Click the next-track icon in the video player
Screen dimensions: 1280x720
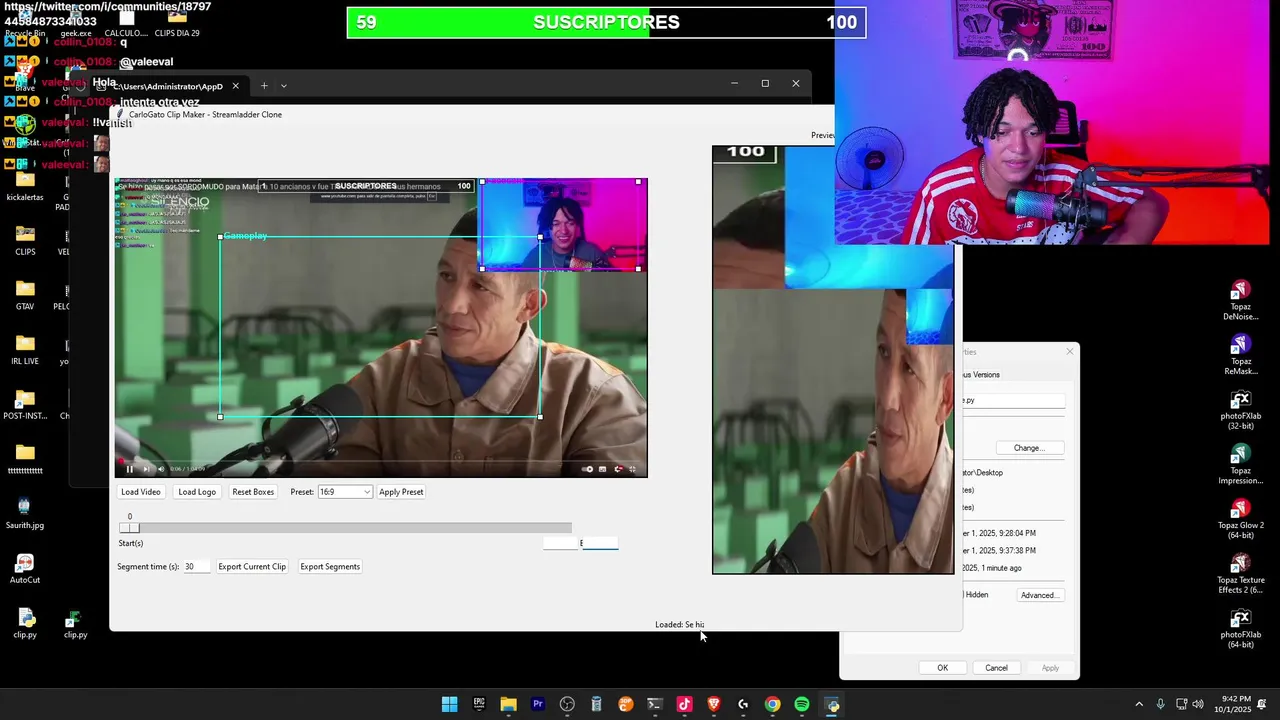[x=146, y=469]
